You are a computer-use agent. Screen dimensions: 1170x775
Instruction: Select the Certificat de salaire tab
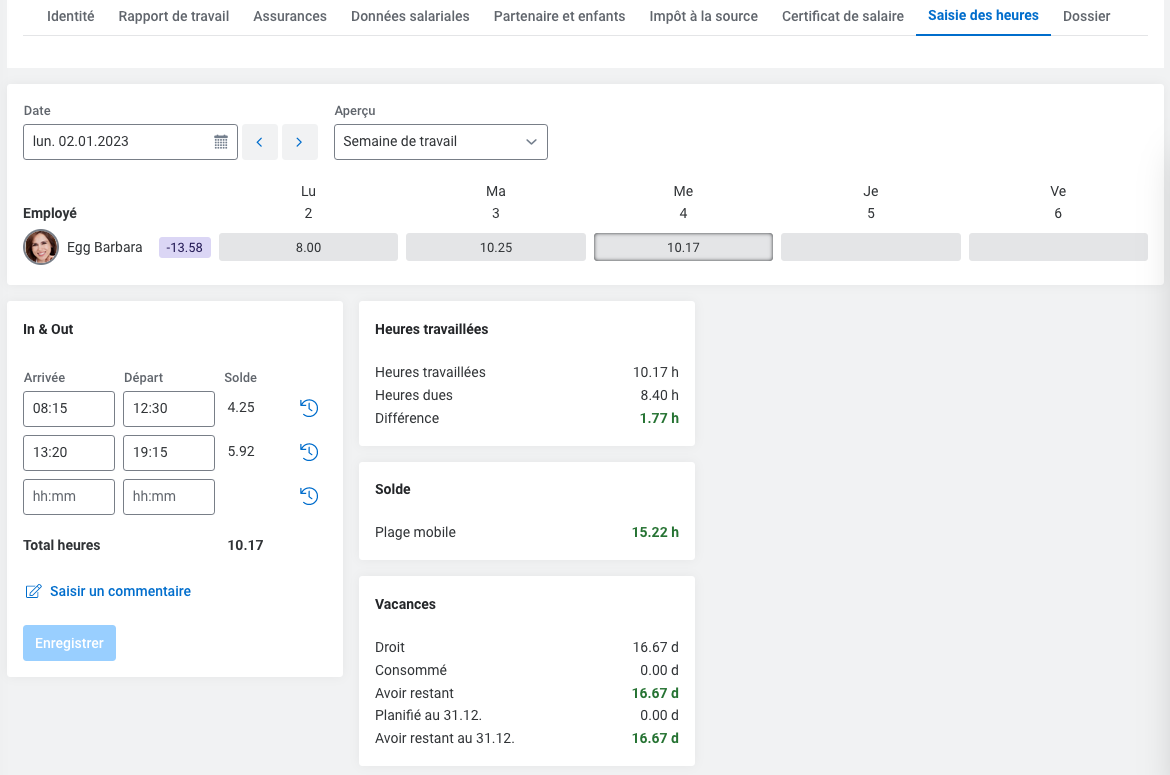point(842,16)
